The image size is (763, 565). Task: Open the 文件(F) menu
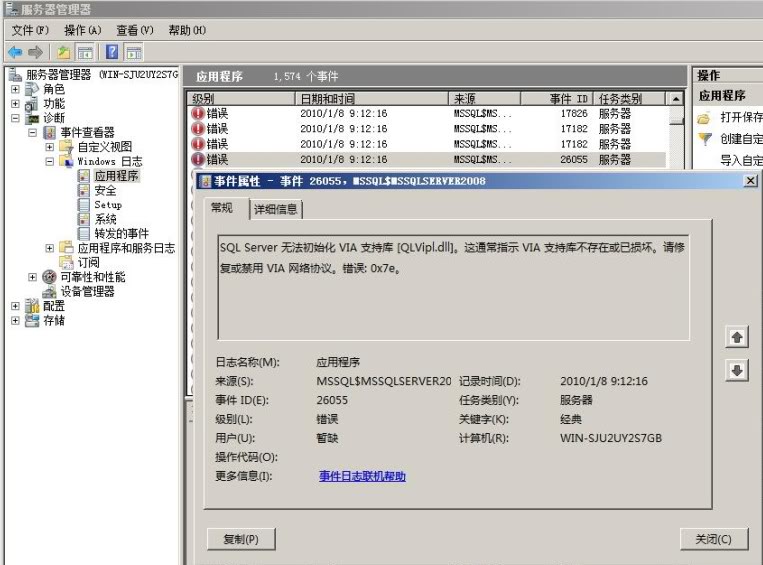click(x=30, y=30)
